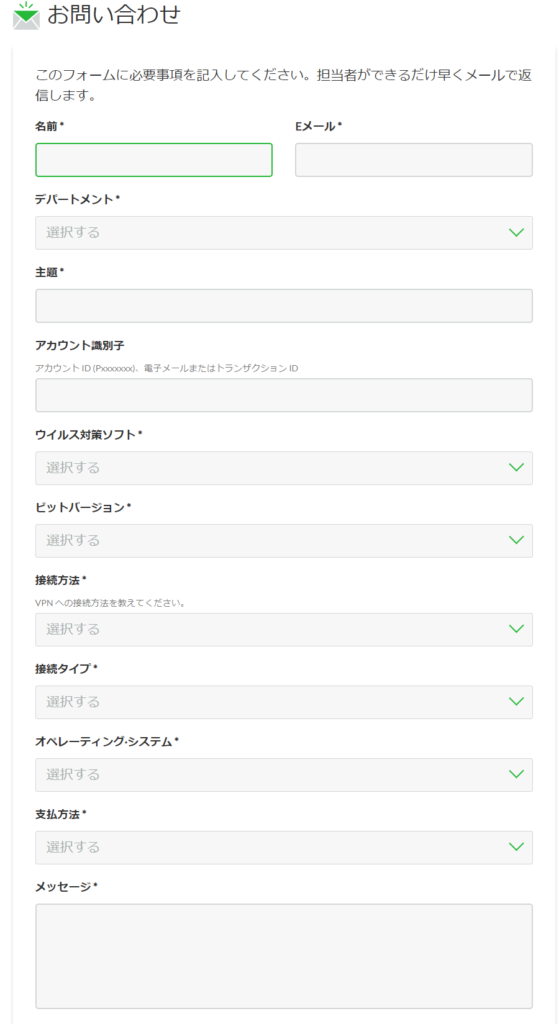Open the オペレーティング・システム select box
Screen dimensions: 559x1024
[x=284, y=774]
